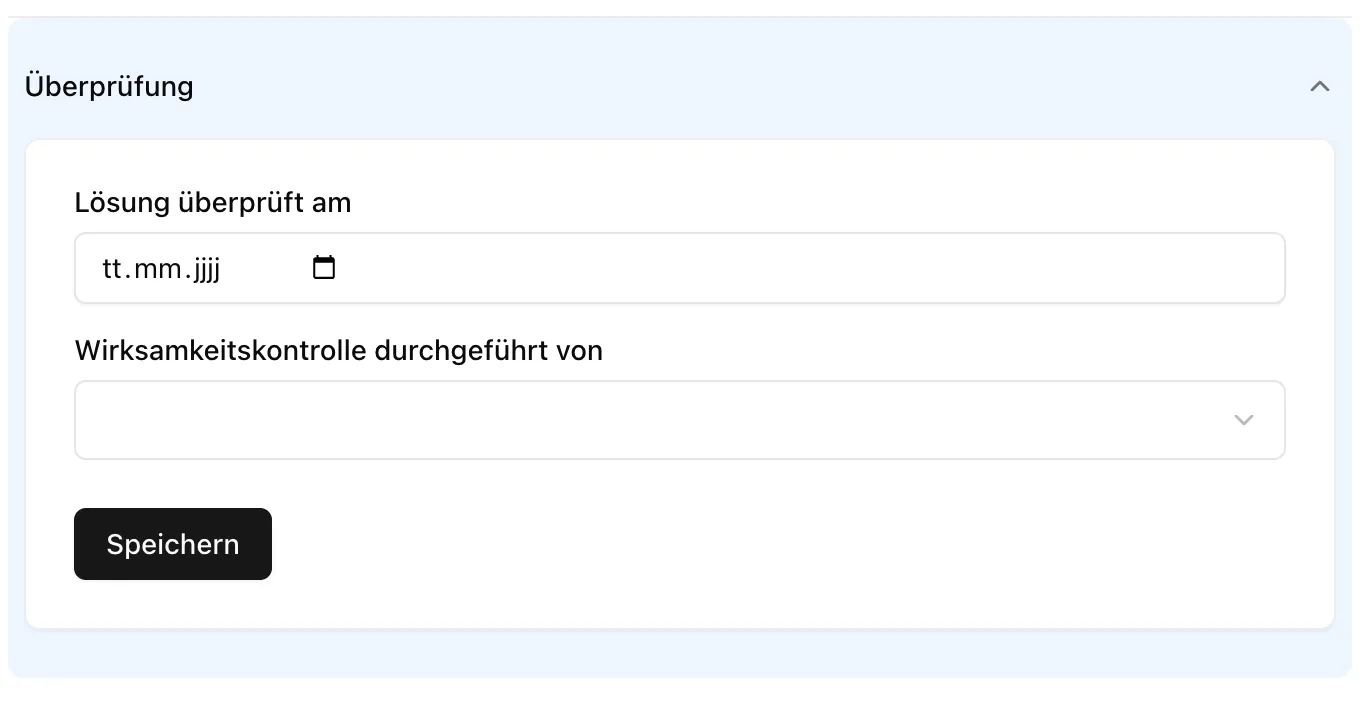Click the Überprüfung section header
The width and height of the screenshot is (1372, 704).
pyautogui.click(x=109, y=86)
